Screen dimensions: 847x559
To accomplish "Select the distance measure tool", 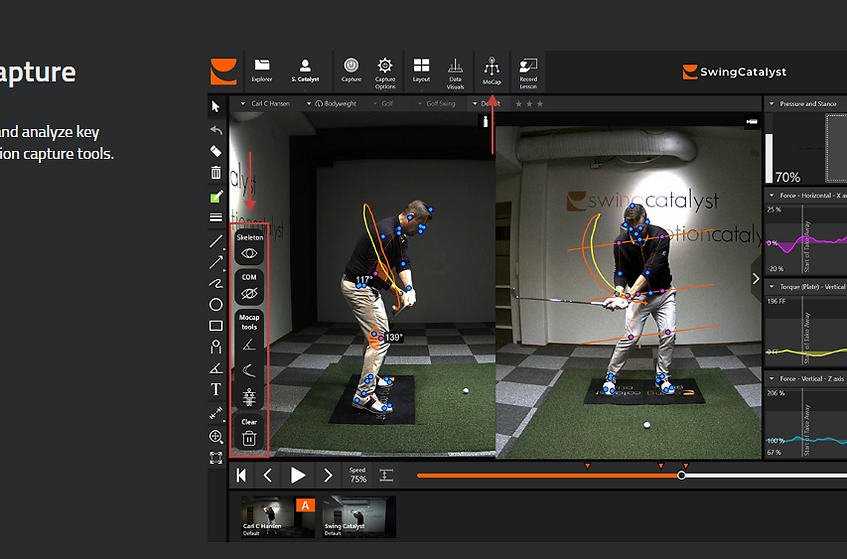I will [216, 413].
